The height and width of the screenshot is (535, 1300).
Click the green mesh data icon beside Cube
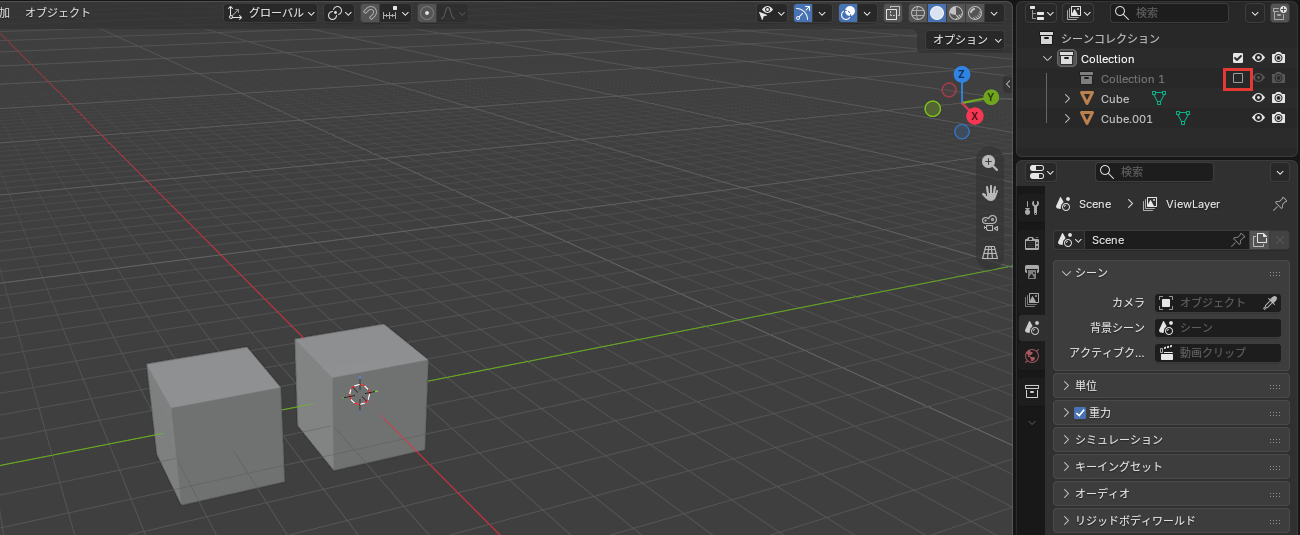pyautogui.click(x=1159, y=98)
